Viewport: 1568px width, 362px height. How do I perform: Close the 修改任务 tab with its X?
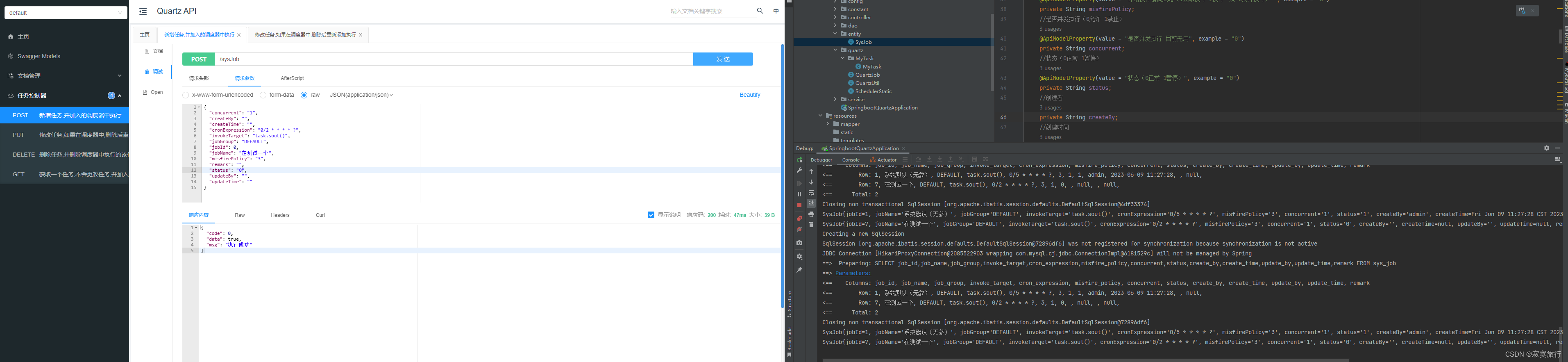coord(360,35)
